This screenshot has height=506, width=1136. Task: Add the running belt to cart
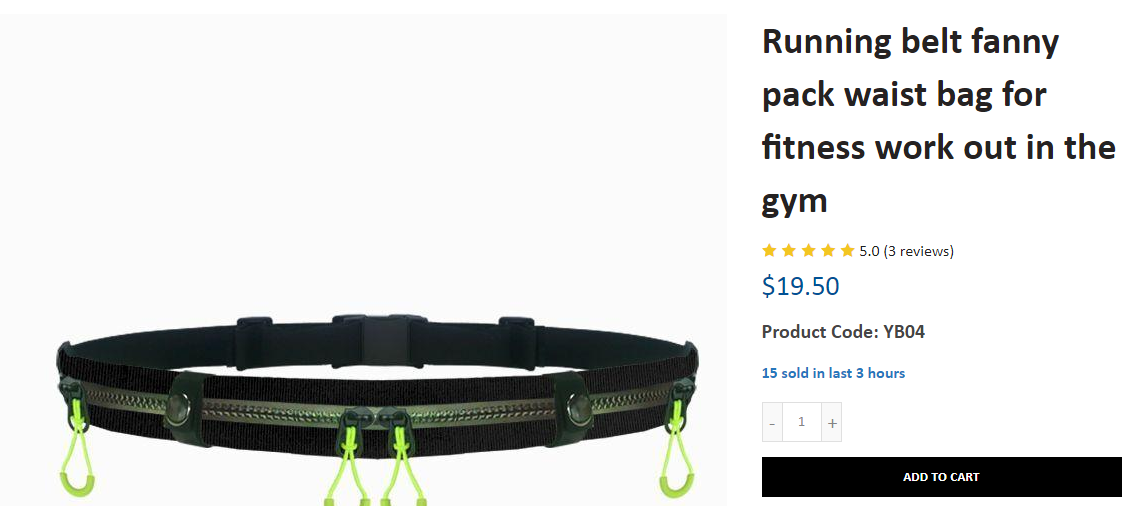pos(941,477)
